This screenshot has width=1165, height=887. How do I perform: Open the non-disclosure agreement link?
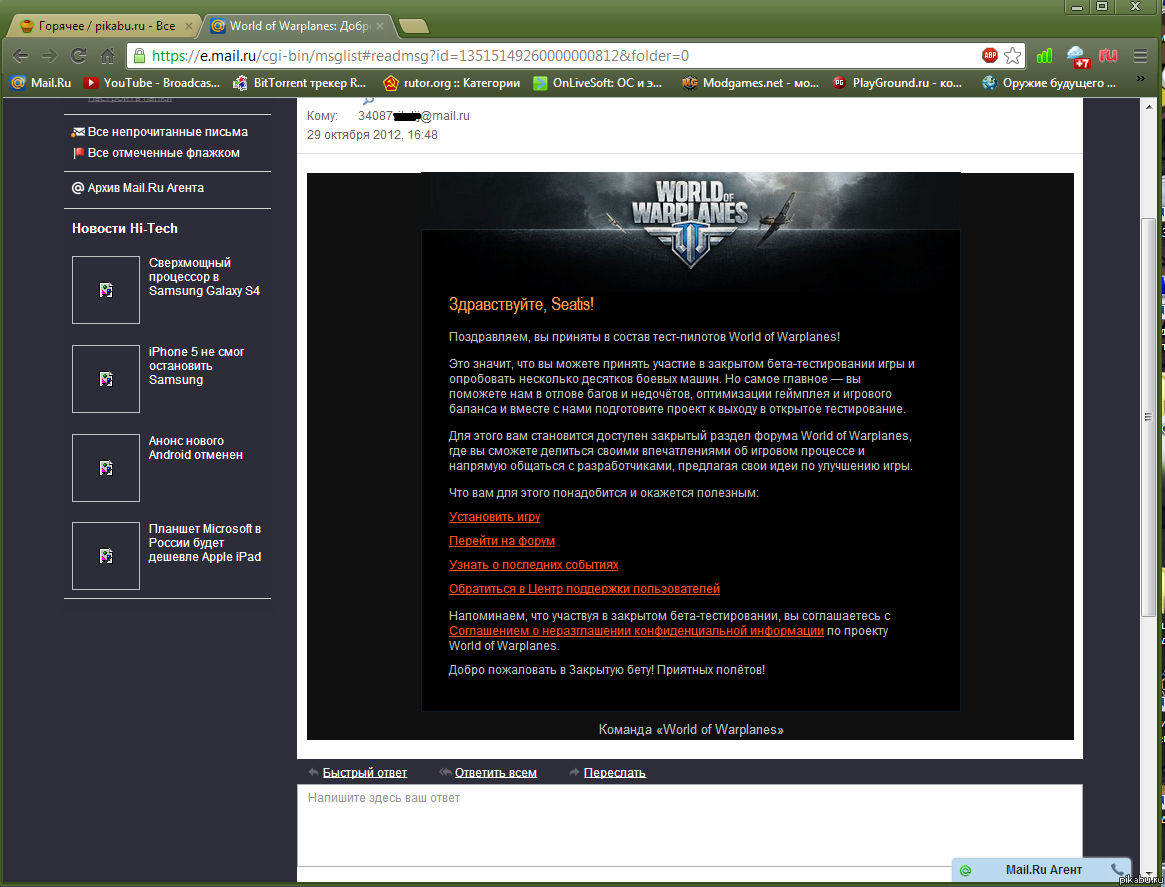pos(637,631)
